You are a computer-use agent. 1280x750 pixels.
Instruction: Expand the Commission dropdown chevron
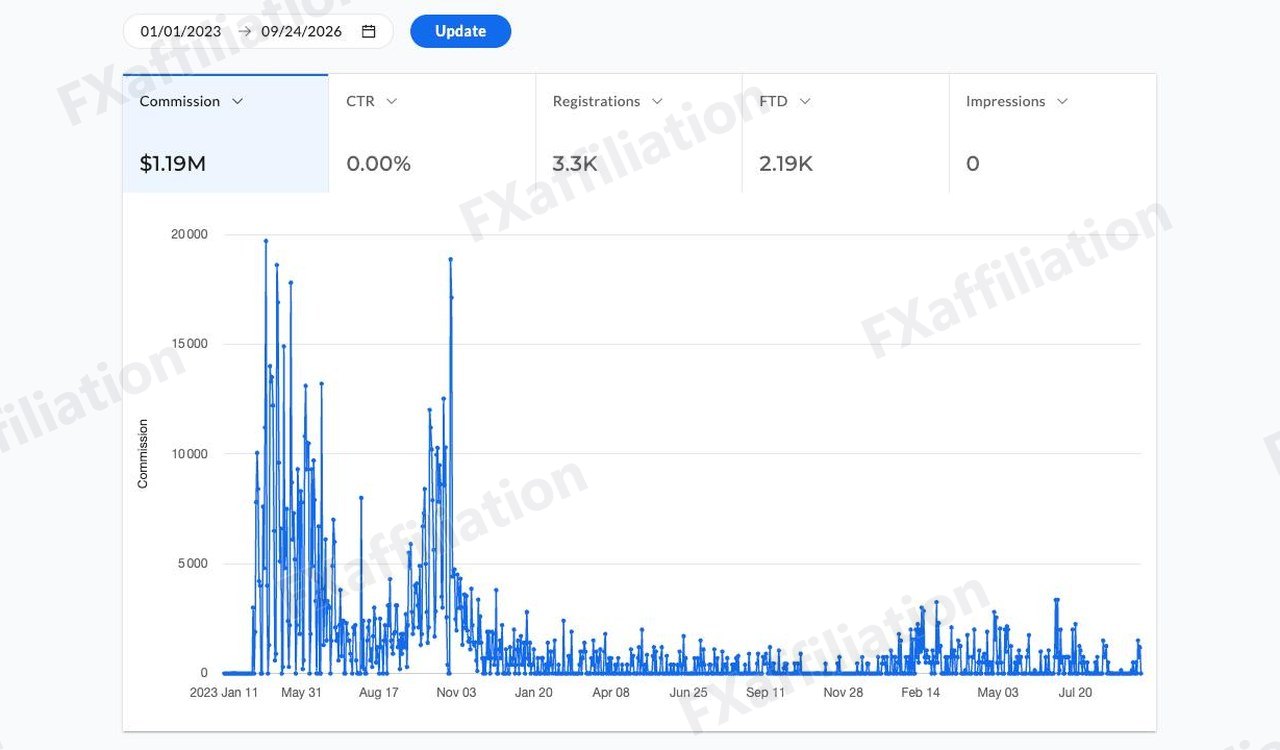[x=237, y=101]
